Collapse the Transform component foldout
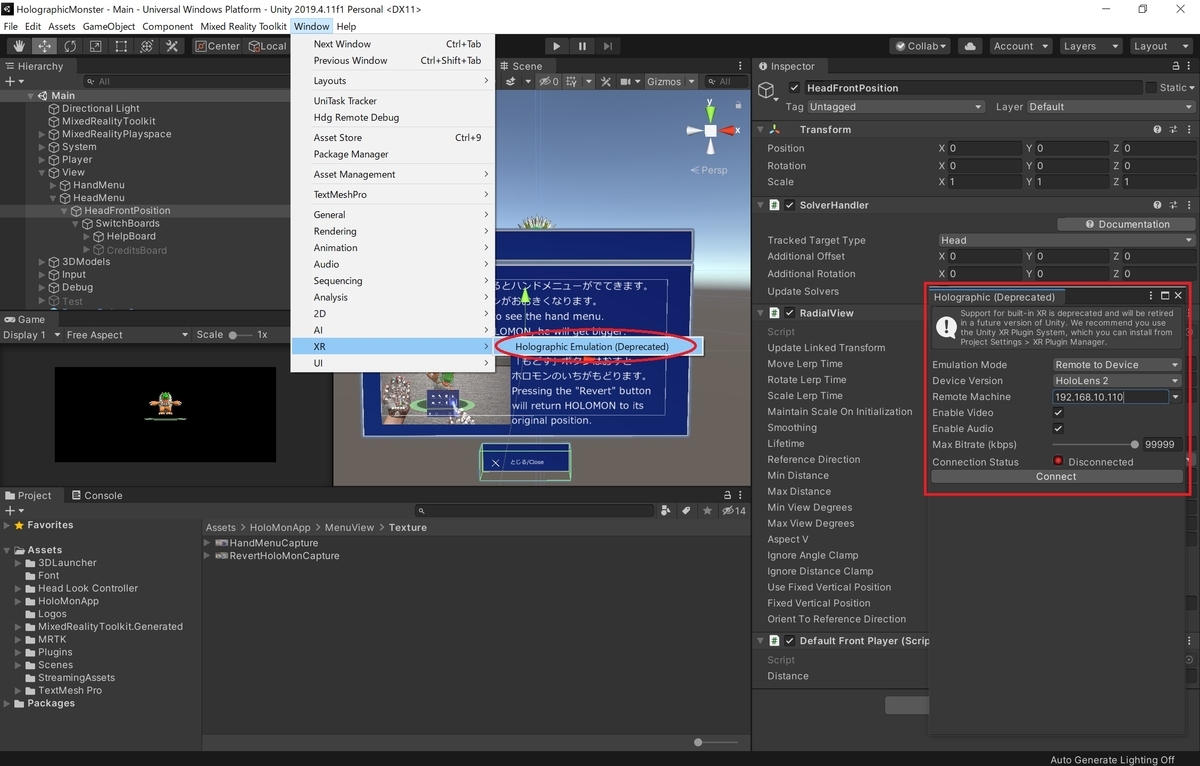 click(x=760, y=130)
